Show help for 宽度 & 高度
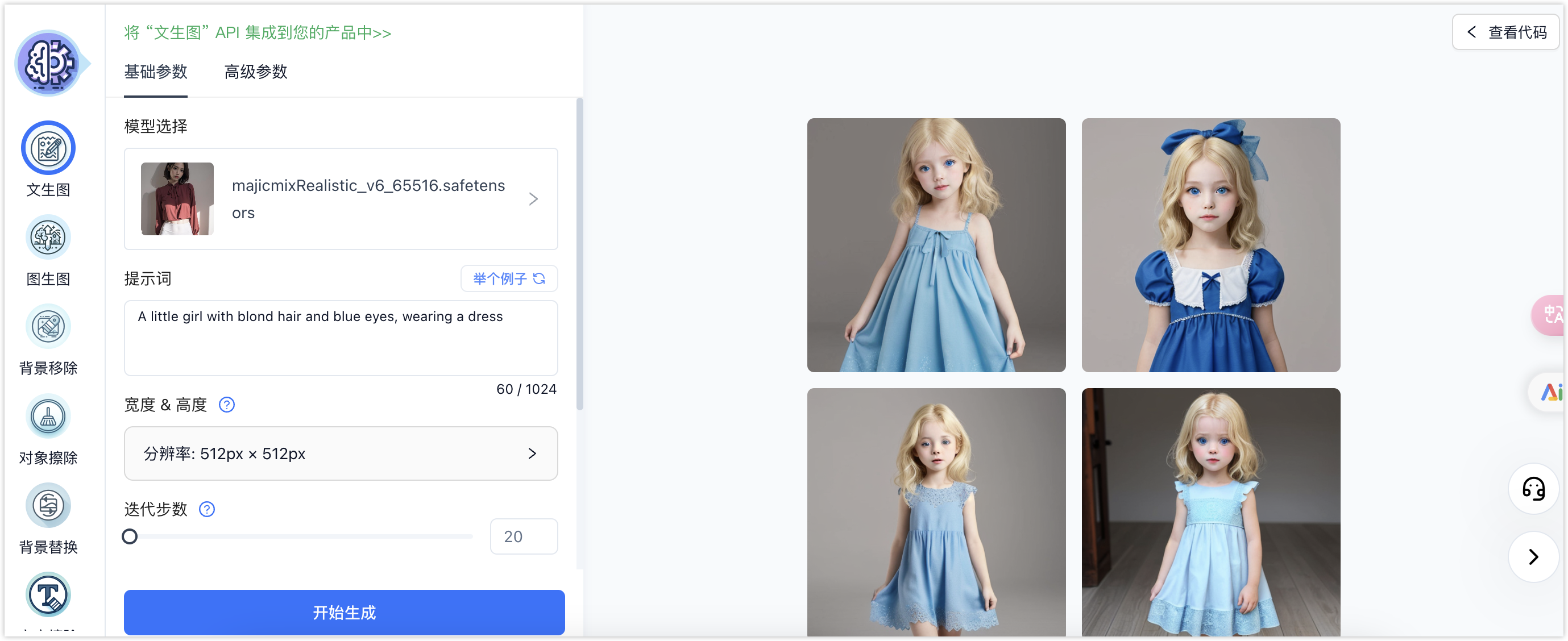This screenshot has width=1568, height=641. [x=226, y=405]
